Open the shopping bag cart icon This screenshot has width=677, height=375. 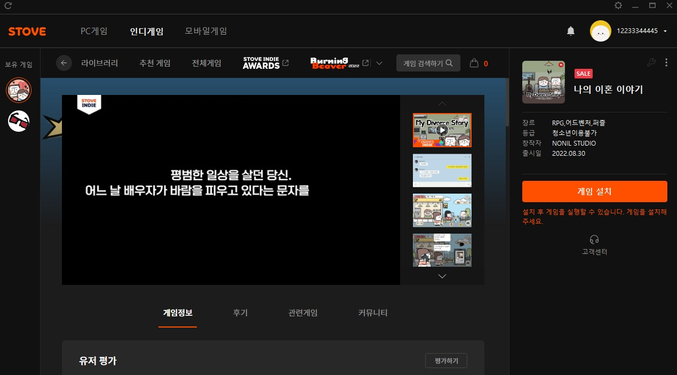click(474, 63)
